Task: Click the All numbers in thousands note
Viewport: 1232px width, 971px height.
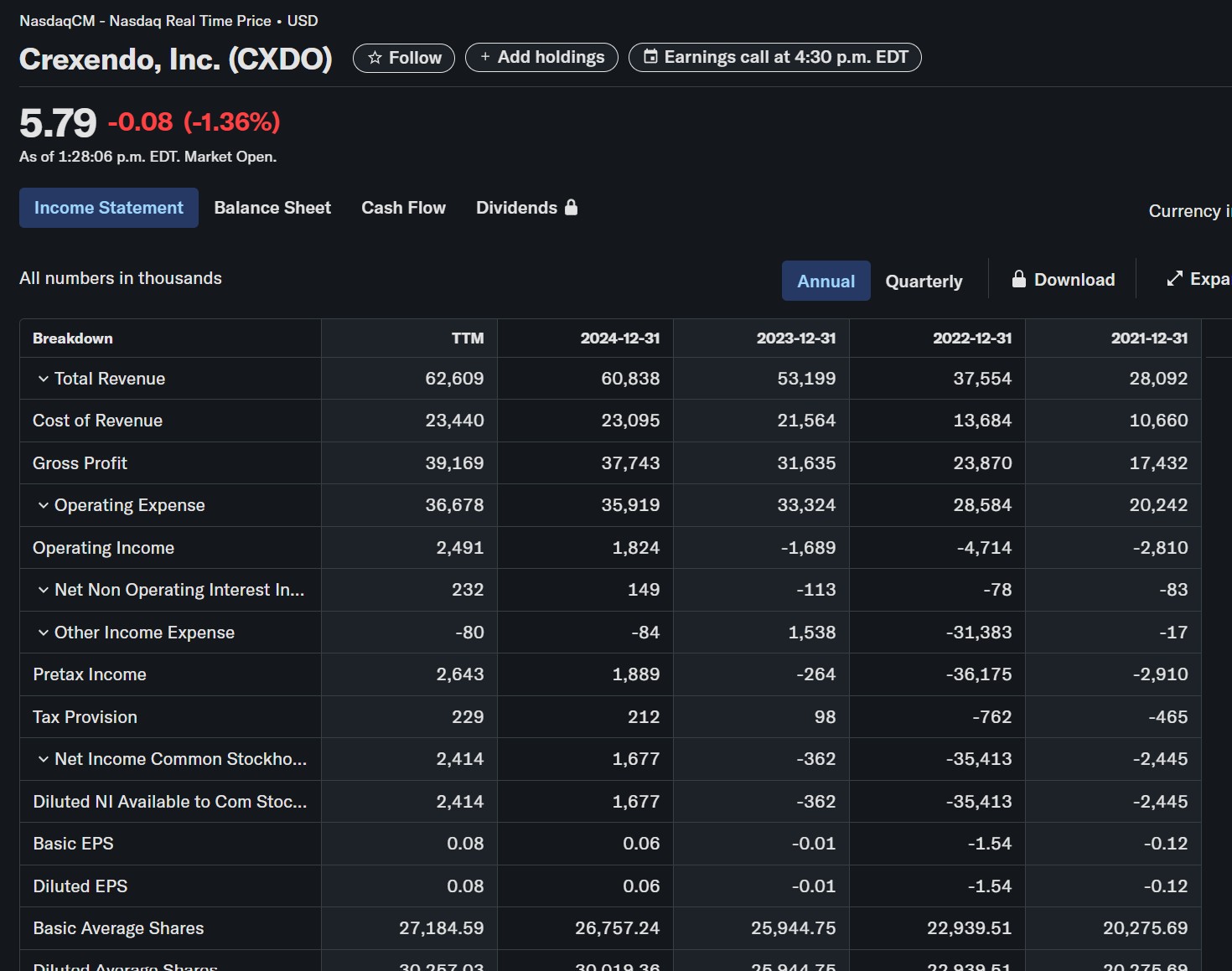Action: [121, 278]
